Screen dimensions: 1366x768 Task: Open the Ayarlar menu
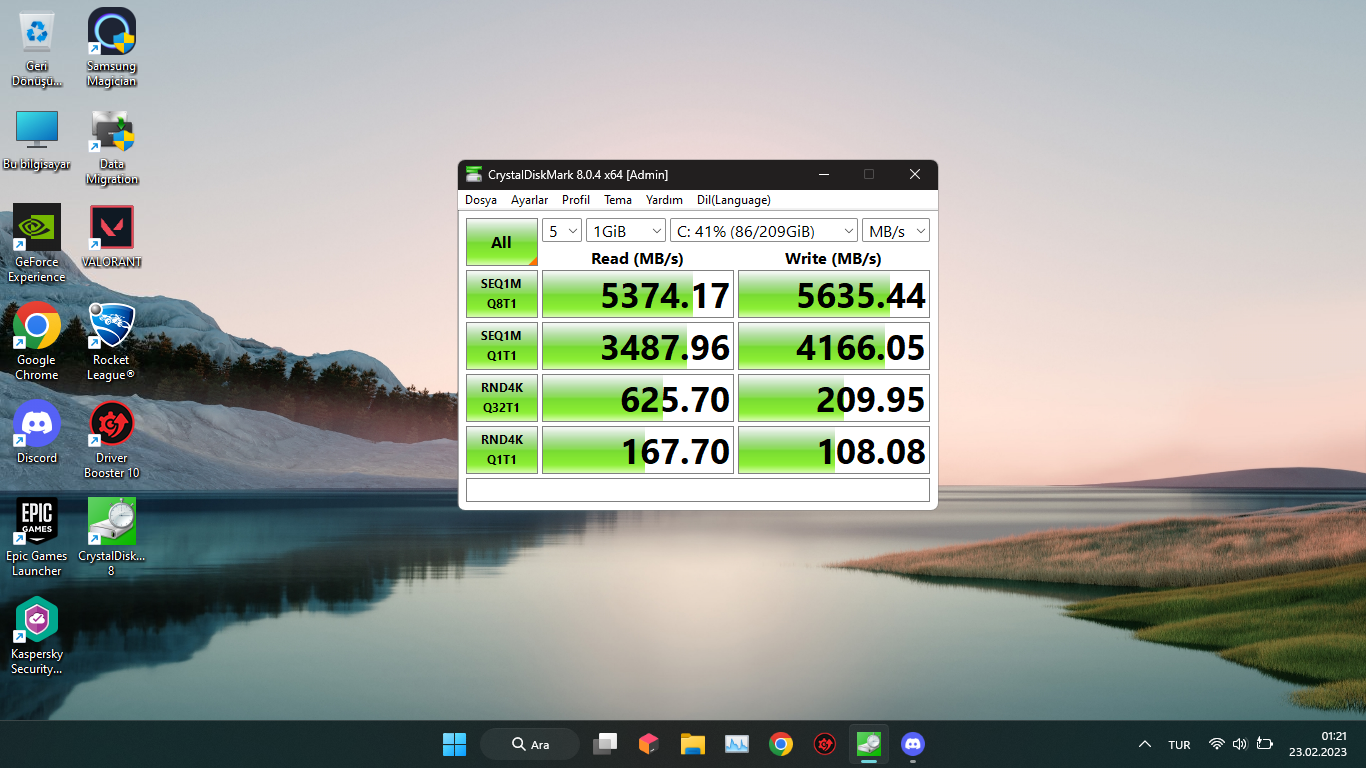point(530,200)
